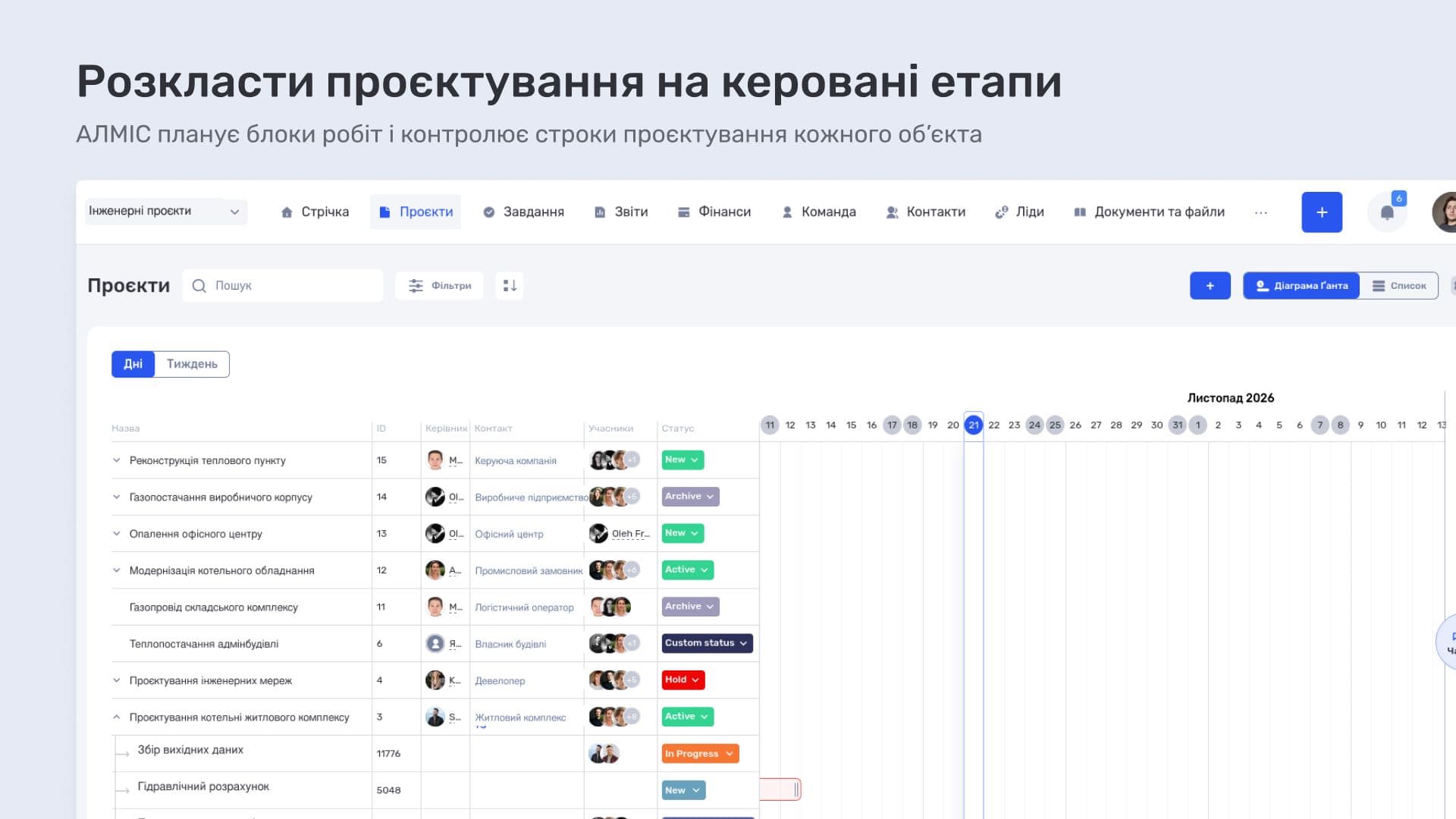This screenshot has width=1456, height=819.
Task: Open the Керуюча компанія contact link
Action: [516, 461]
